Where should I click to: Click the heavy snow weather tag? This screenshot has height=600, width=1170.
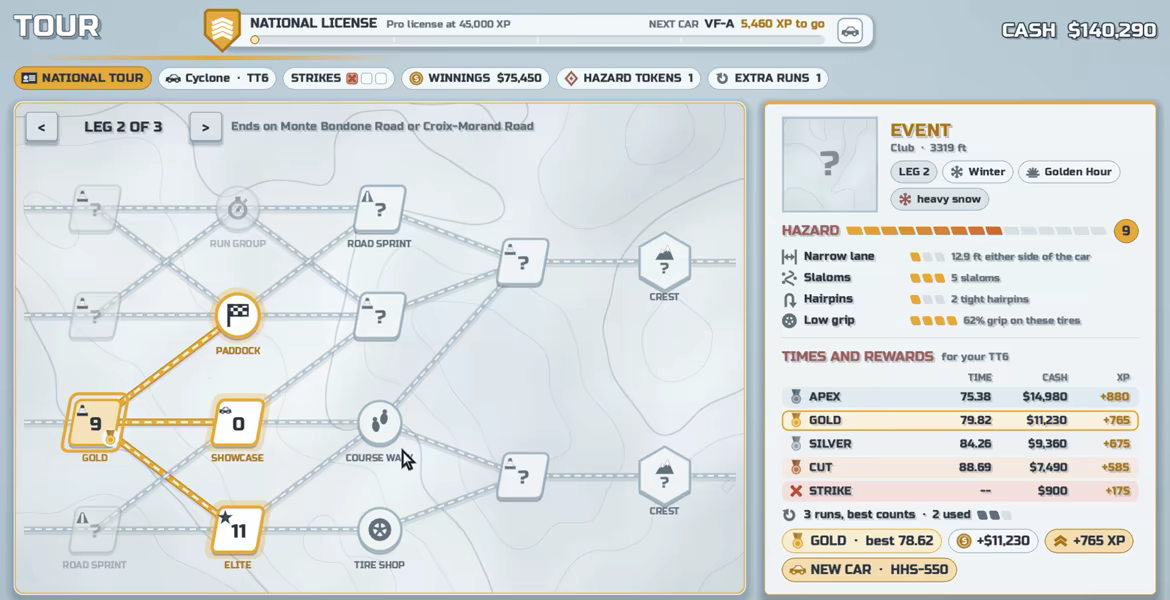pos(939,199)
